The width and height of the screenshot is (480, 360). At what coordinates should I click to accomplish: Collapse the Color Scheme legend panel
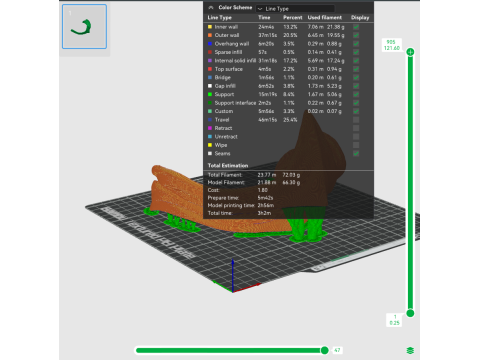(211, 7)
